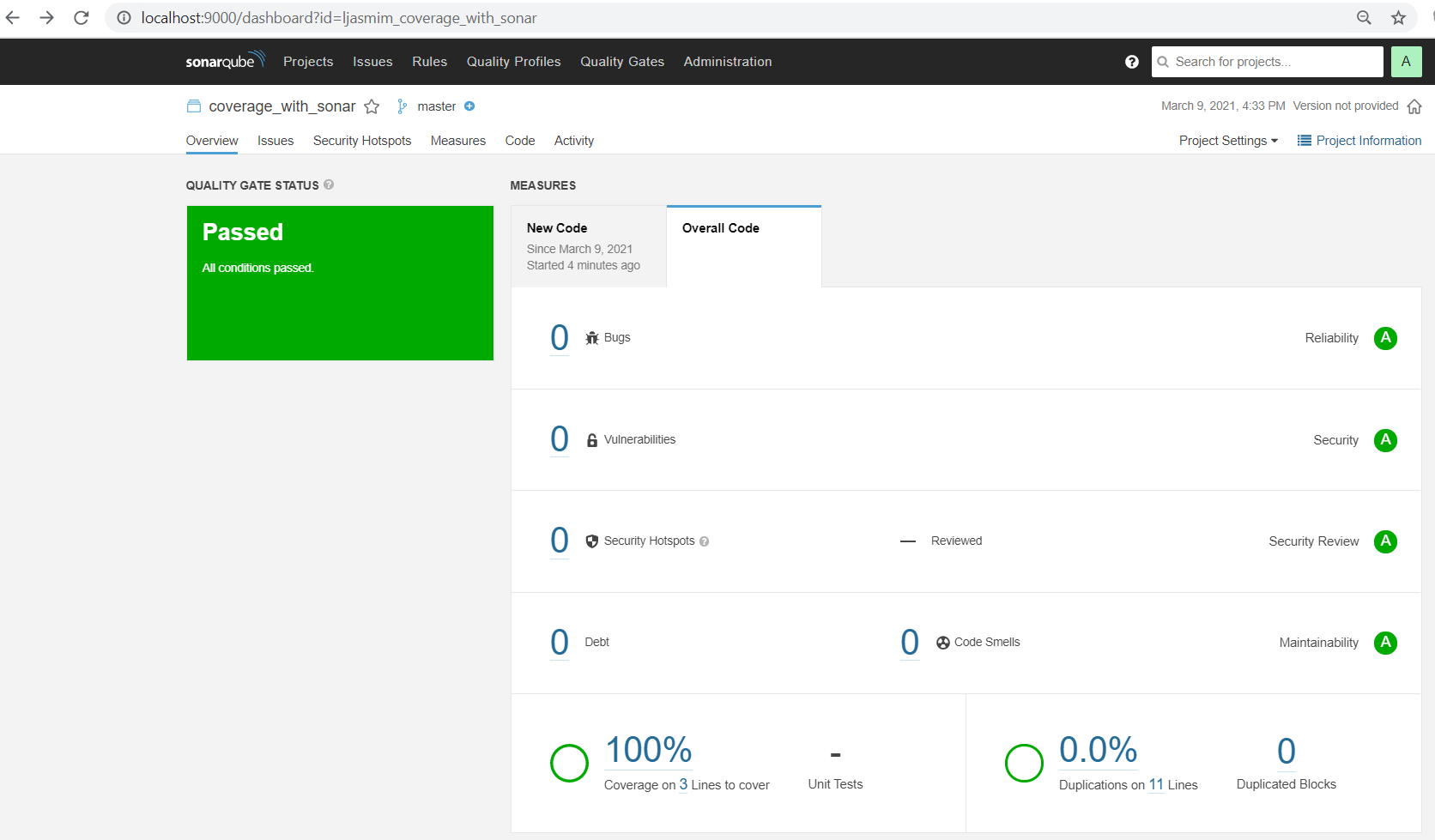Click the Code Smells count zero

(910, 643)
